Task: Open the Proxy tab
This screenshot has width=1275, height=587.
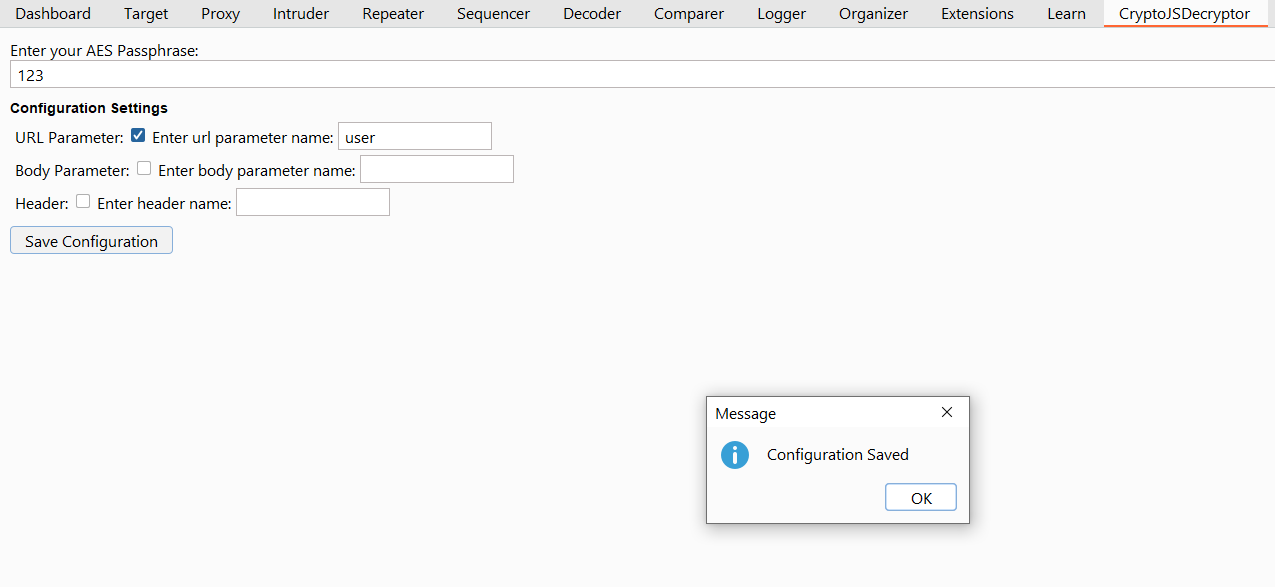Action: tap(220, 14)
